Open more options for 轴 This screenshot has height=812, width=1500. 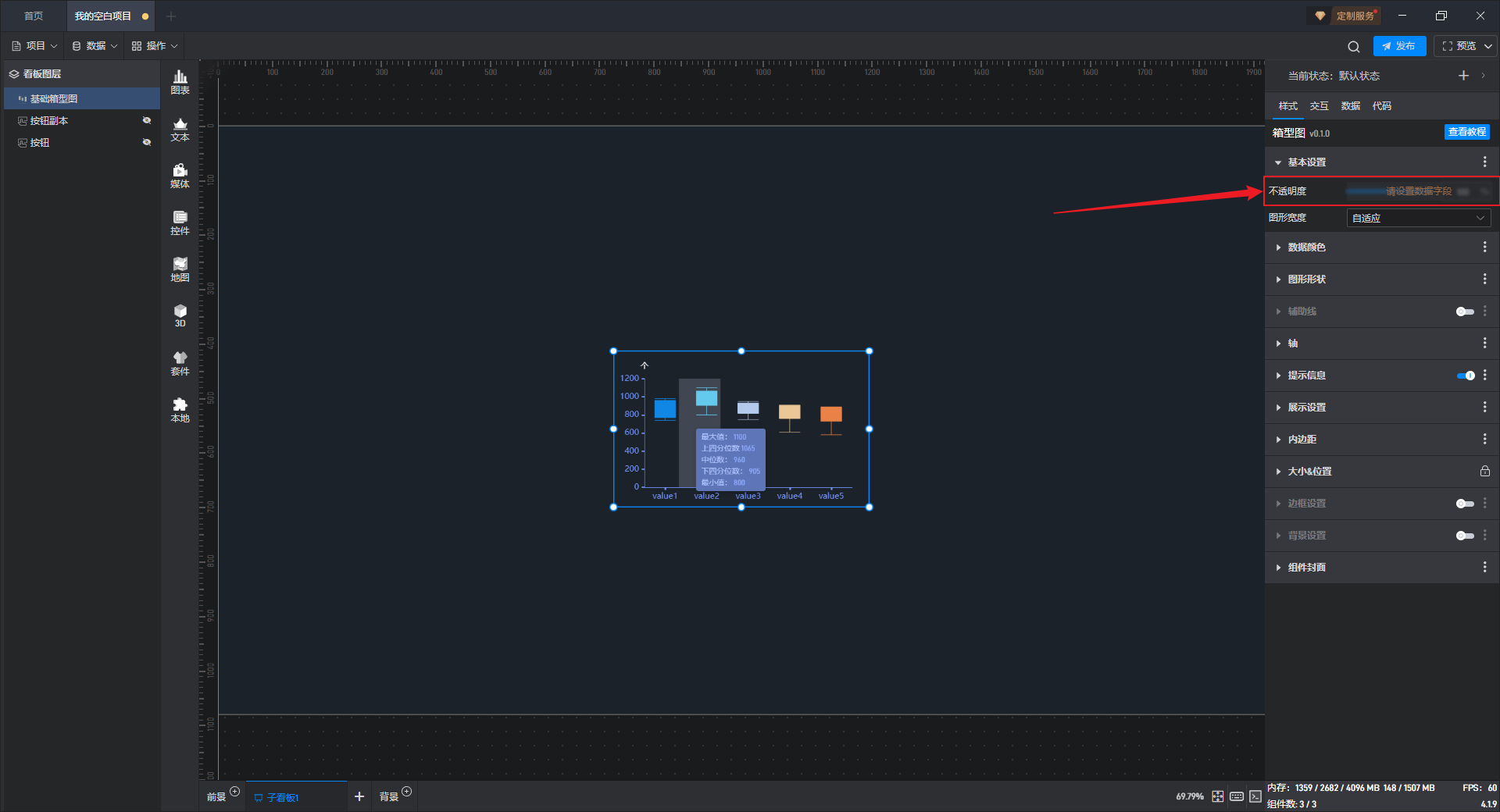point(1485,343)
